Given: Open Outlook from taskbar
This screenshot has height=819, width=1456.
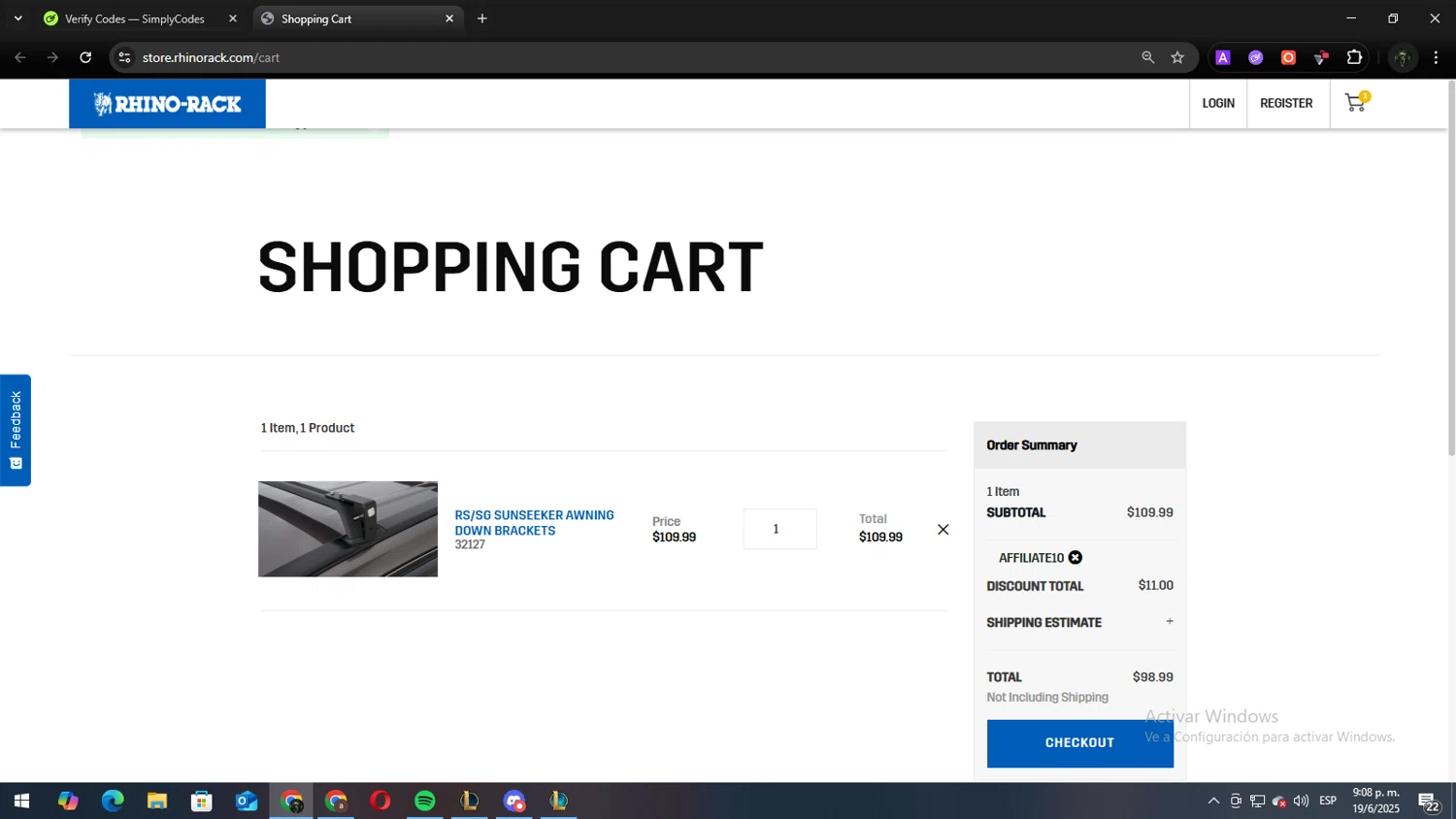Looking at the screenshot, I should tap(247, 801).
